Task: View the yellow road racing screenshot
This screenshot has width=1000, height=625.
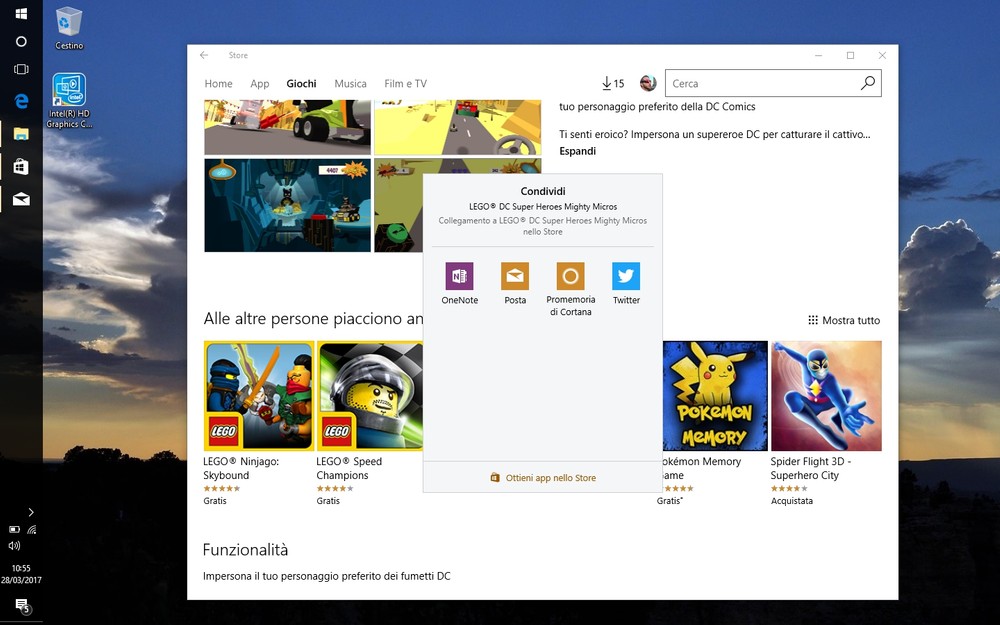Action: [457, 127]
